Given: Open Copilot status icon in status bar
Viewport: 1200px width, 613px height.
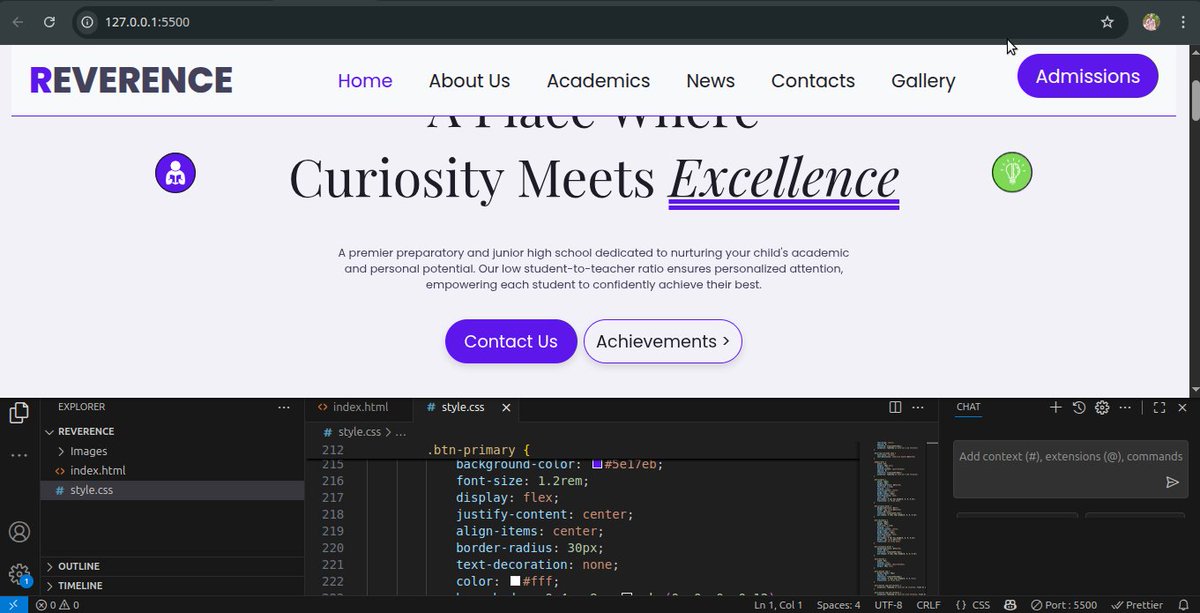Looking at the screenshot, I should pos(1010,605).
